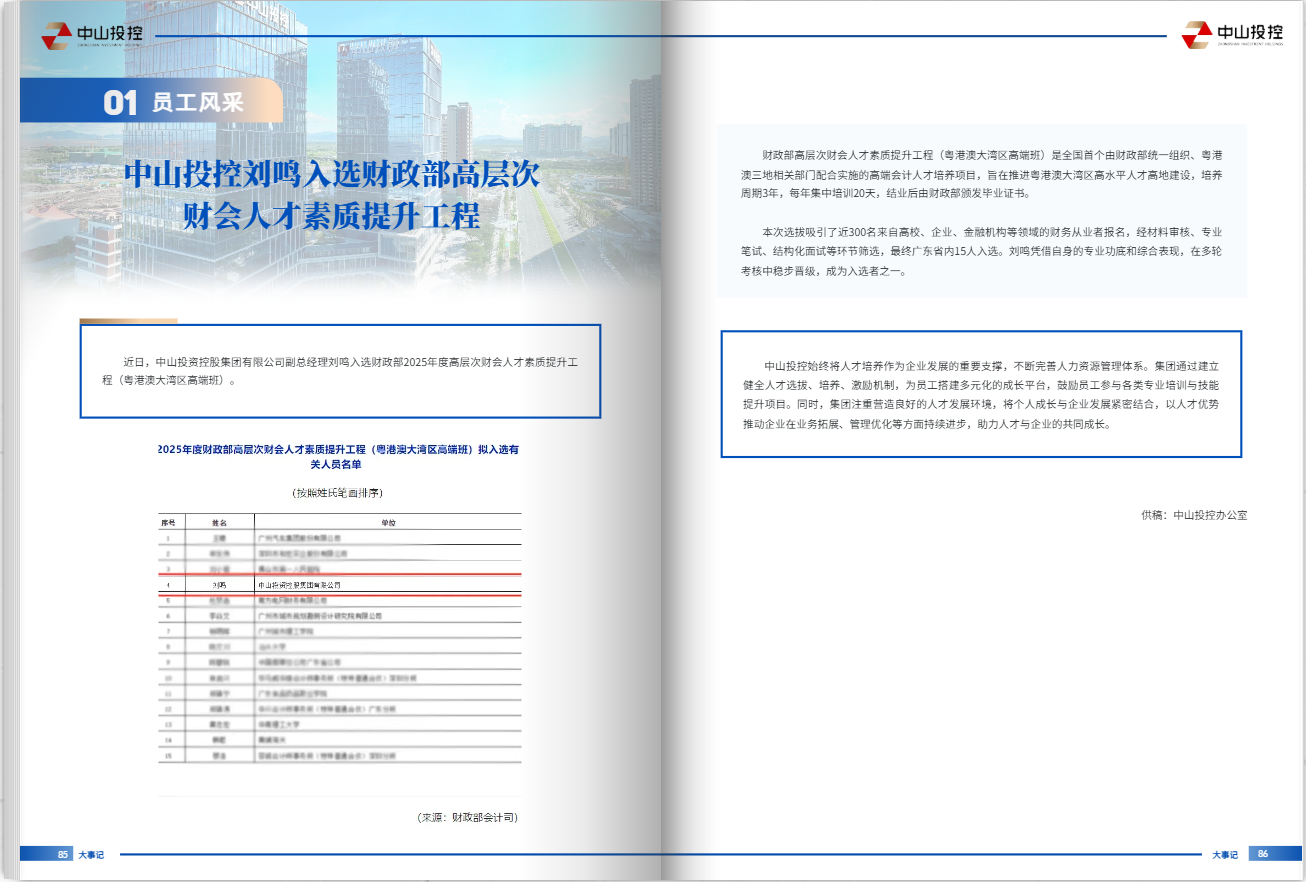Select the main headline '中山投控刘鸣入选财政部高层次'

[x=331, y=175]
